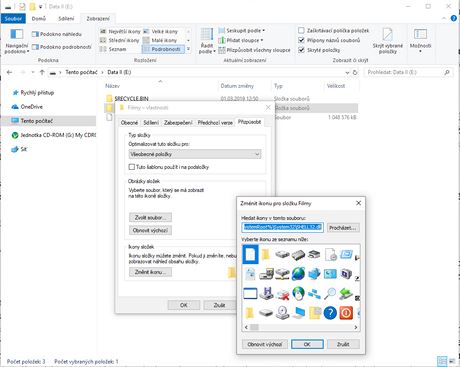The height and width of the screenshot is (367, 460).
Task: Switch to thumbnails view icon in the status bar
Action: click(x=452, y=361)
